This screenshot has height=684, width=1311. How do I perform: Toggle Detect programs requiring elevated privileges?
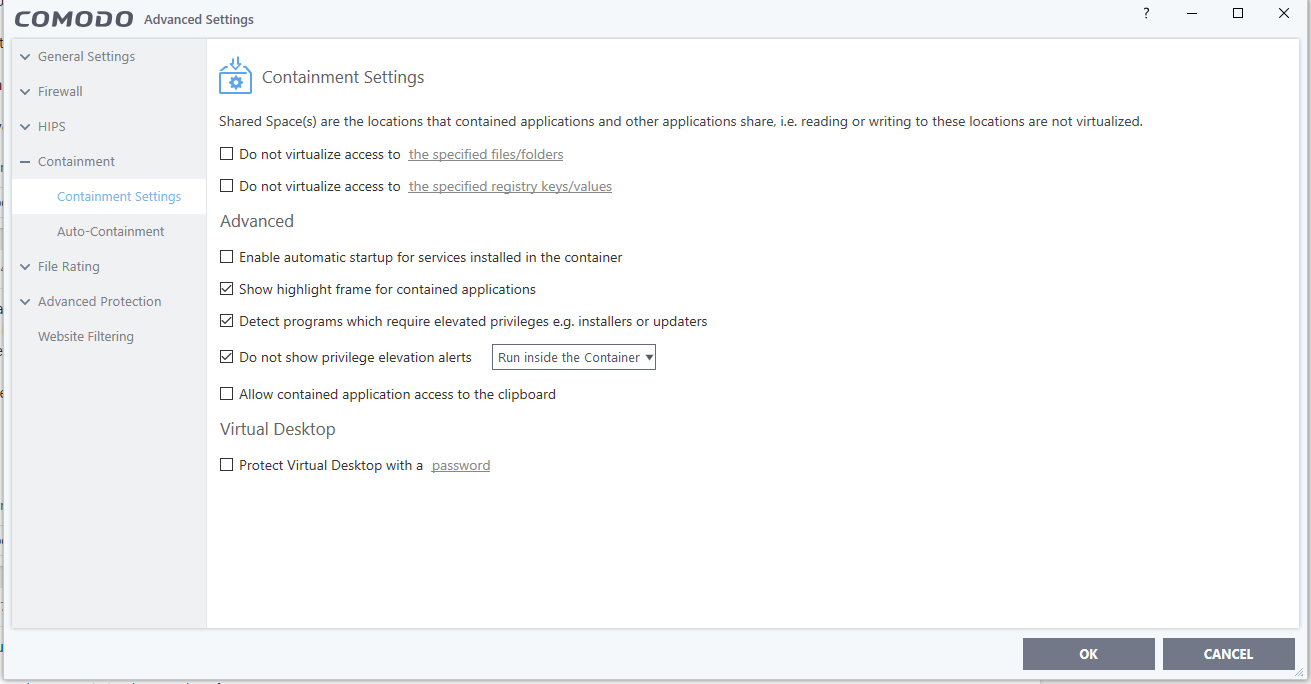pos(227,321)
